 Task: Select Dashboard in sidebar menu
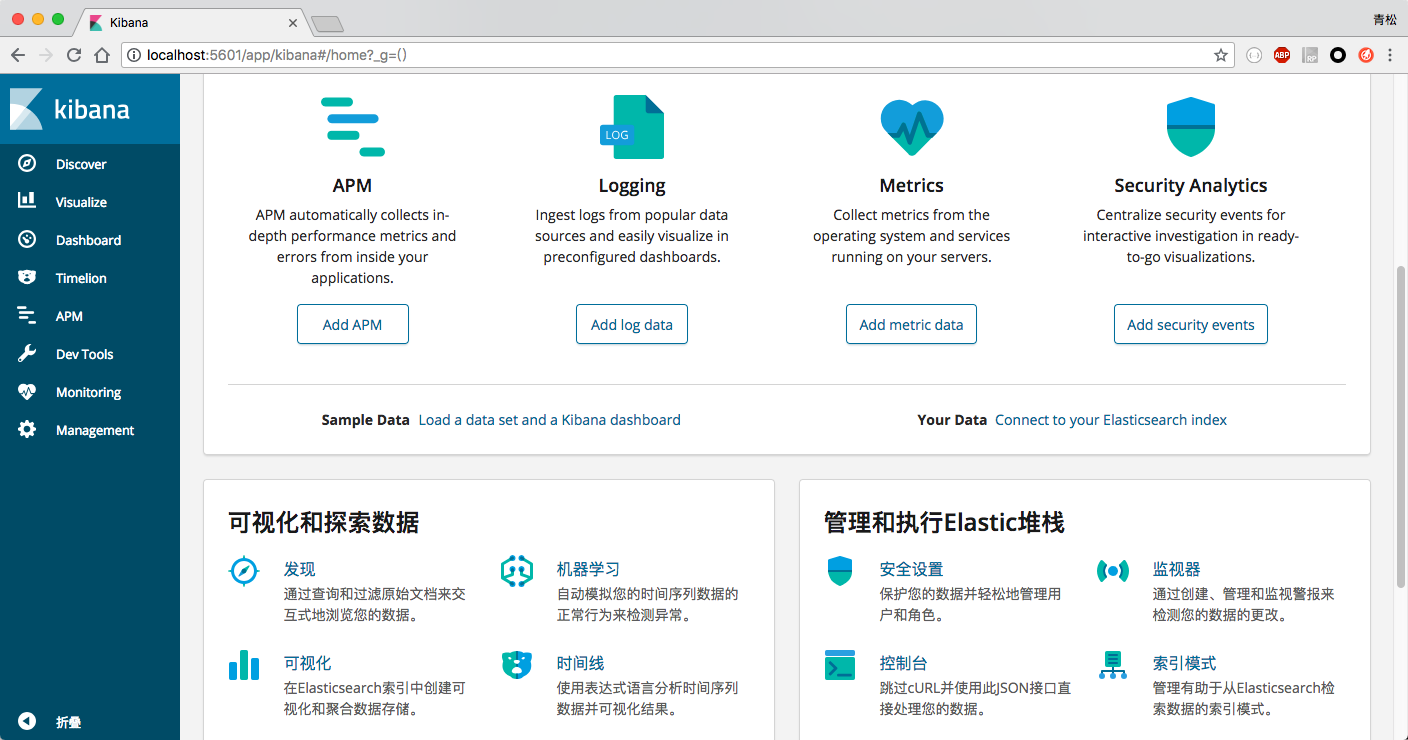88,240
